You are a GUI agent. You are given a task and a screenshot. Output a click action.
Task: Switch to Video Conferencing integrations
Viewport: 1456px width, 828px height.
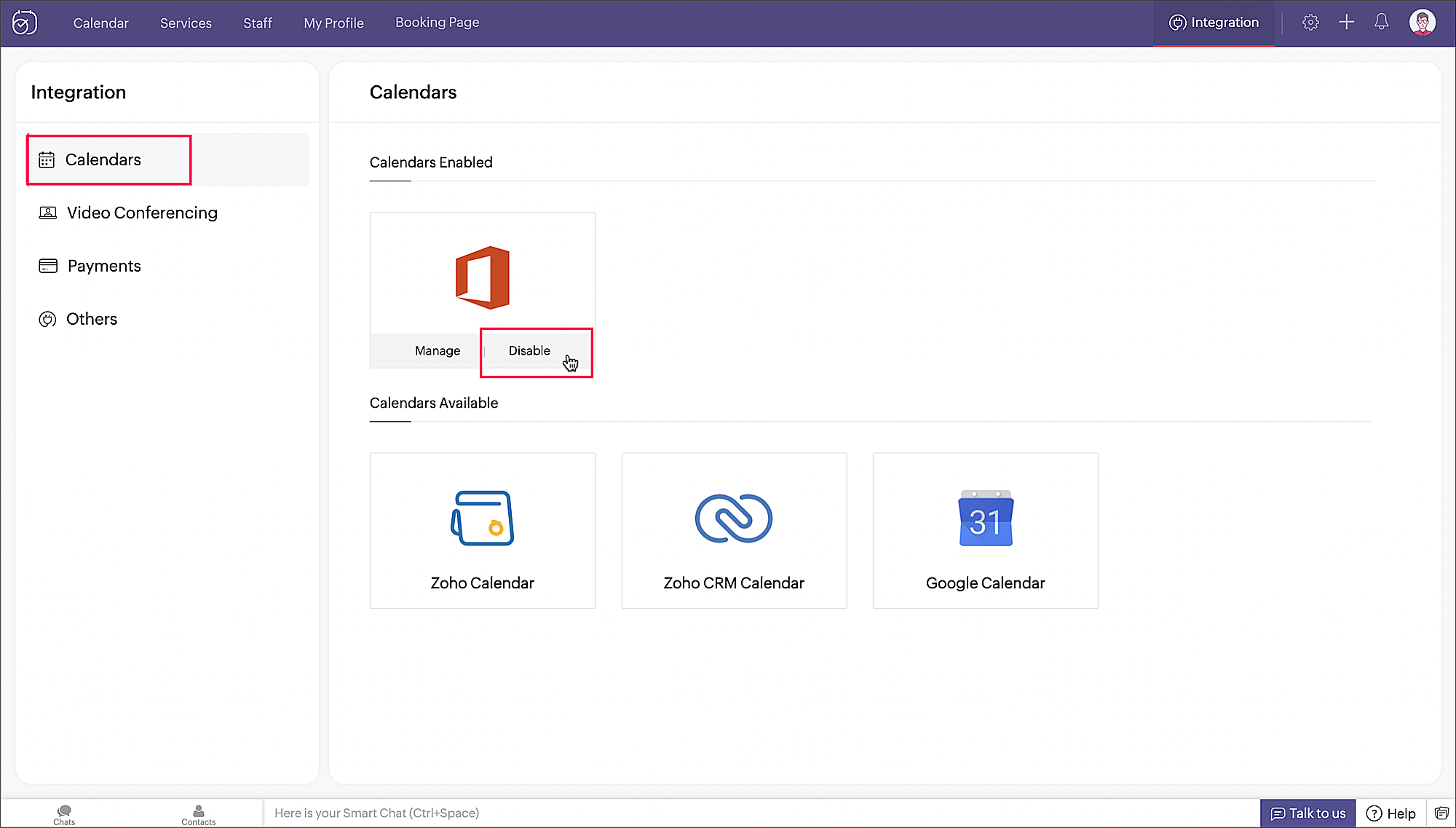point(142,213)
